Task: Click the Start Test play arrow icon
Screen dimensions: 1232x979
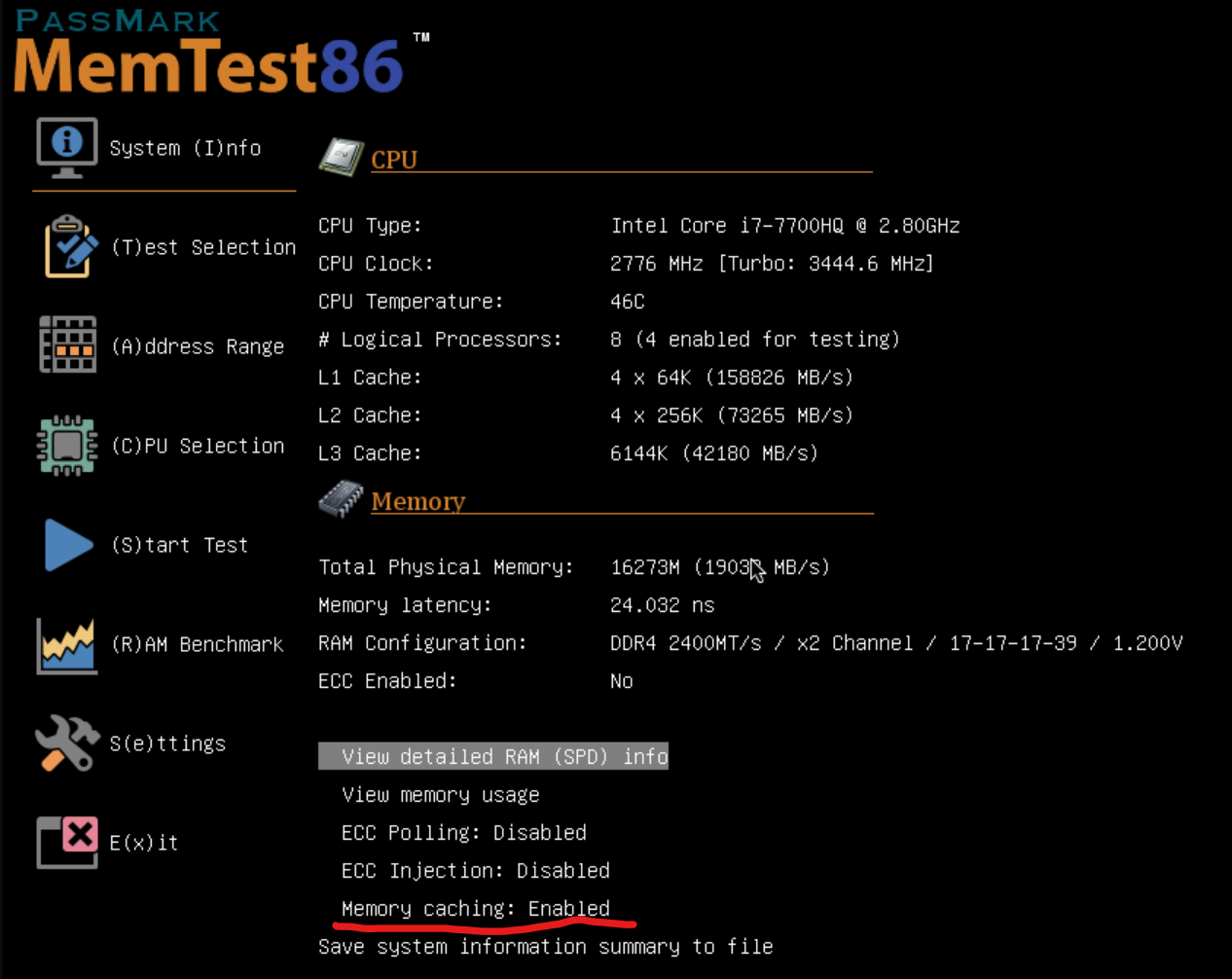Action: [68, 545]
